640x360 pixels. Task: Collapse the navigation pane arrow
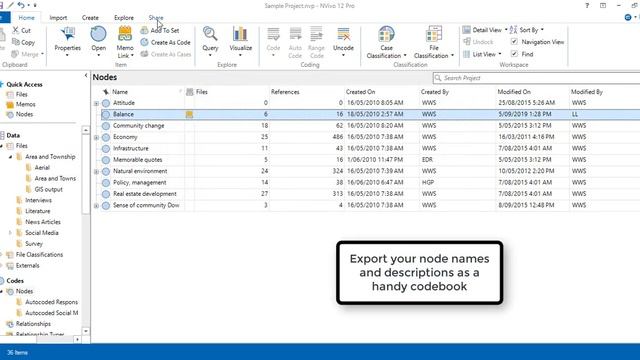point(86,76)
